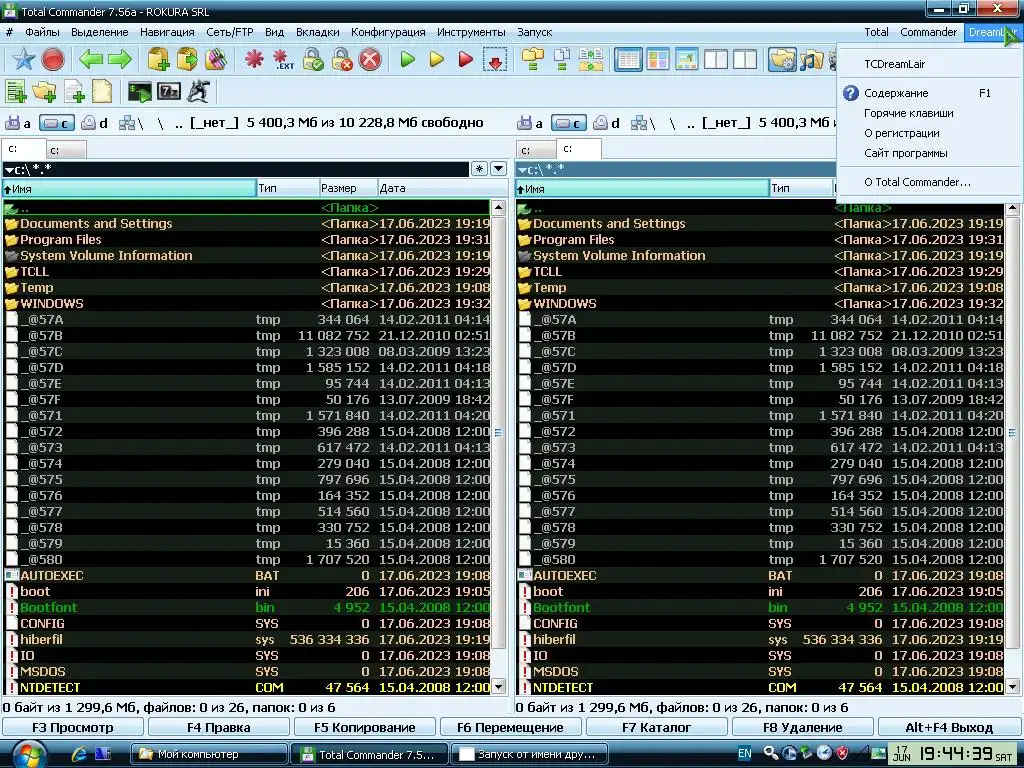1024x768 pixels.
Task: Click the two-folders sync toolbar icon
Action: (533, 59)
